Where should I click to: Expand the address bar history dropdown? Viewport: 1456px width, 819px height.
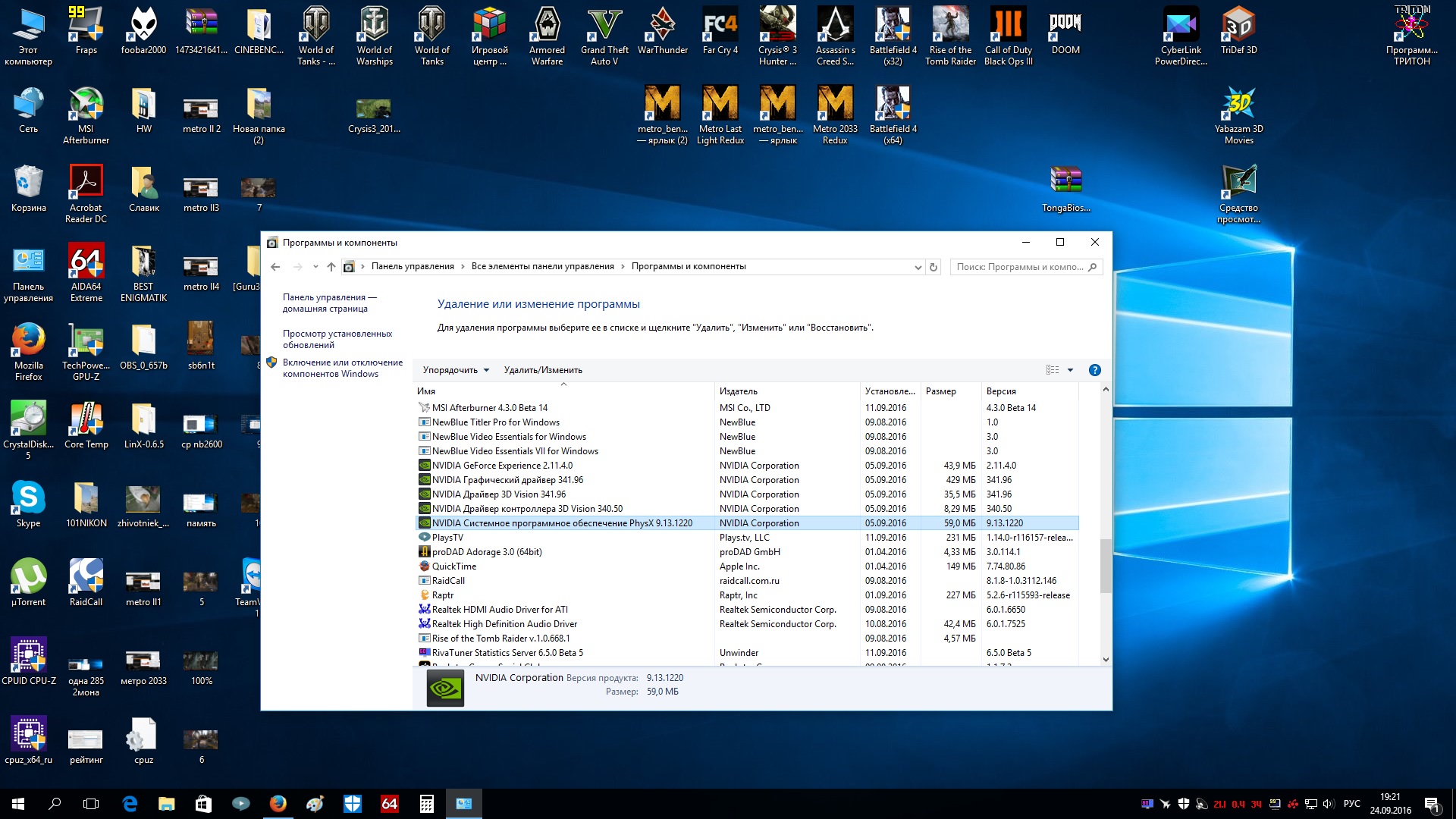click(918, 267)
